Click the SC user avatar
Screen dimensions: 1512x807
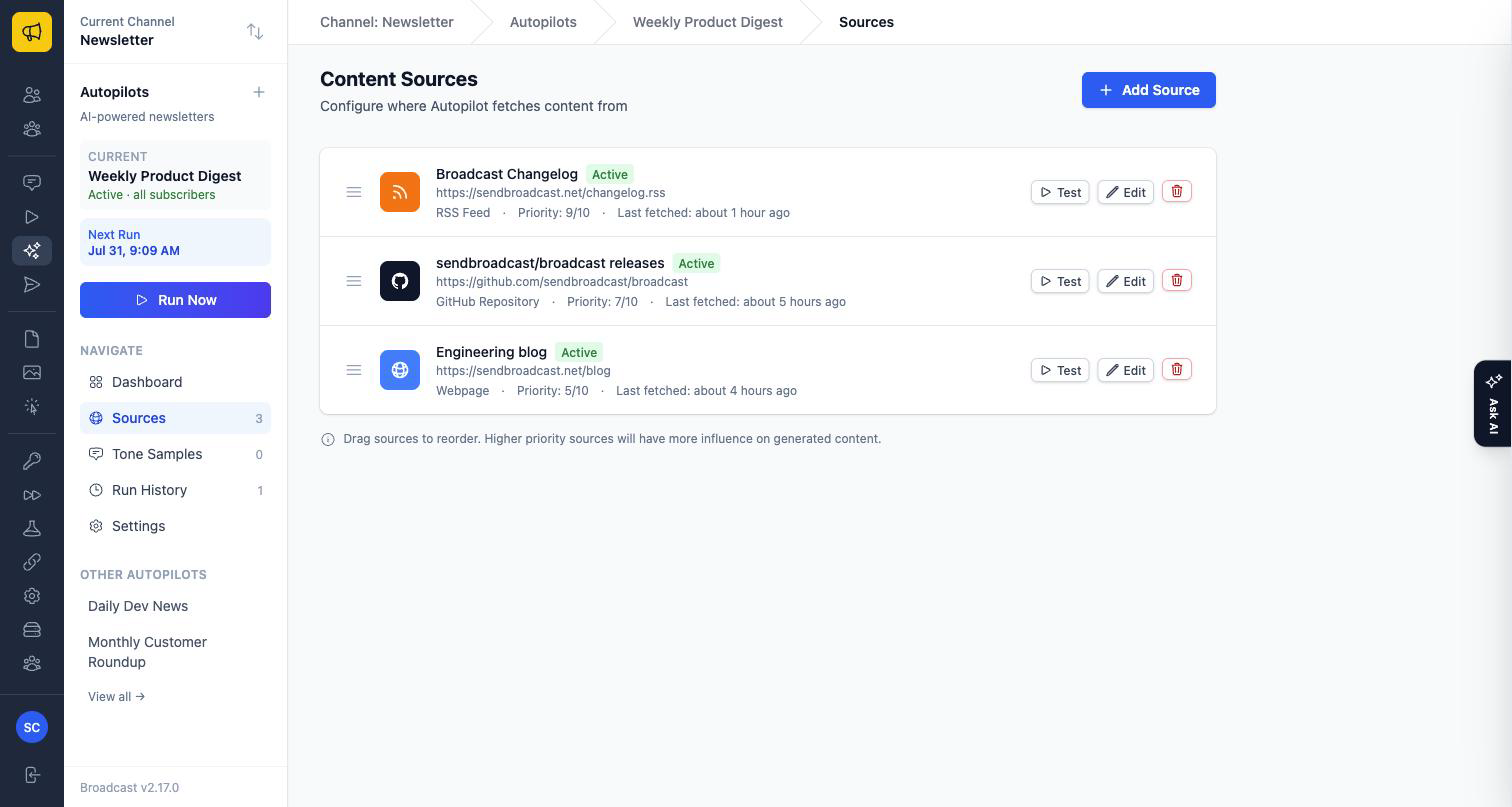click(32, 727)
